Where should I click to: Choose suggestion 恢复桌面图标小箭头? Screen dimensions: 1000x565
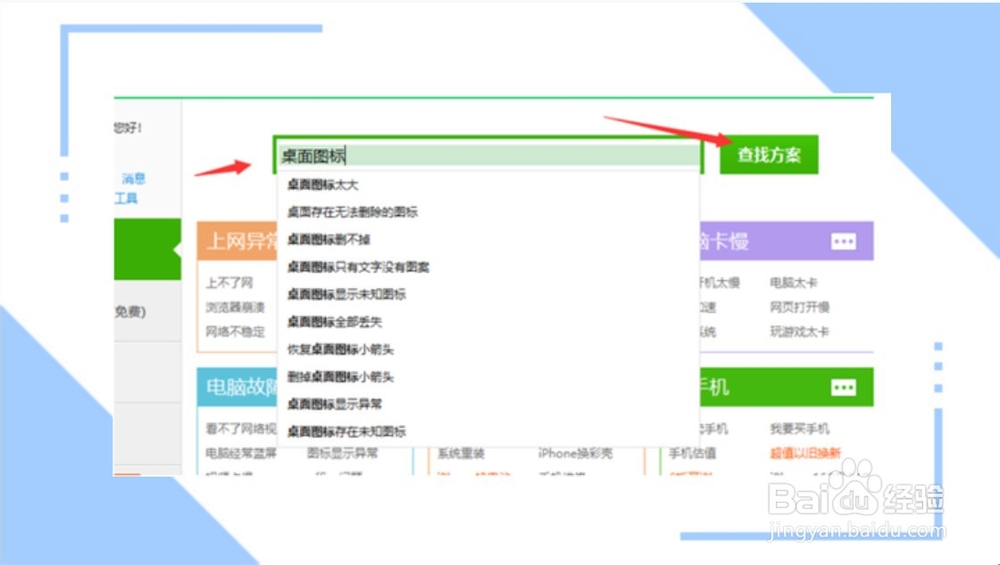[x=341, y=349]
